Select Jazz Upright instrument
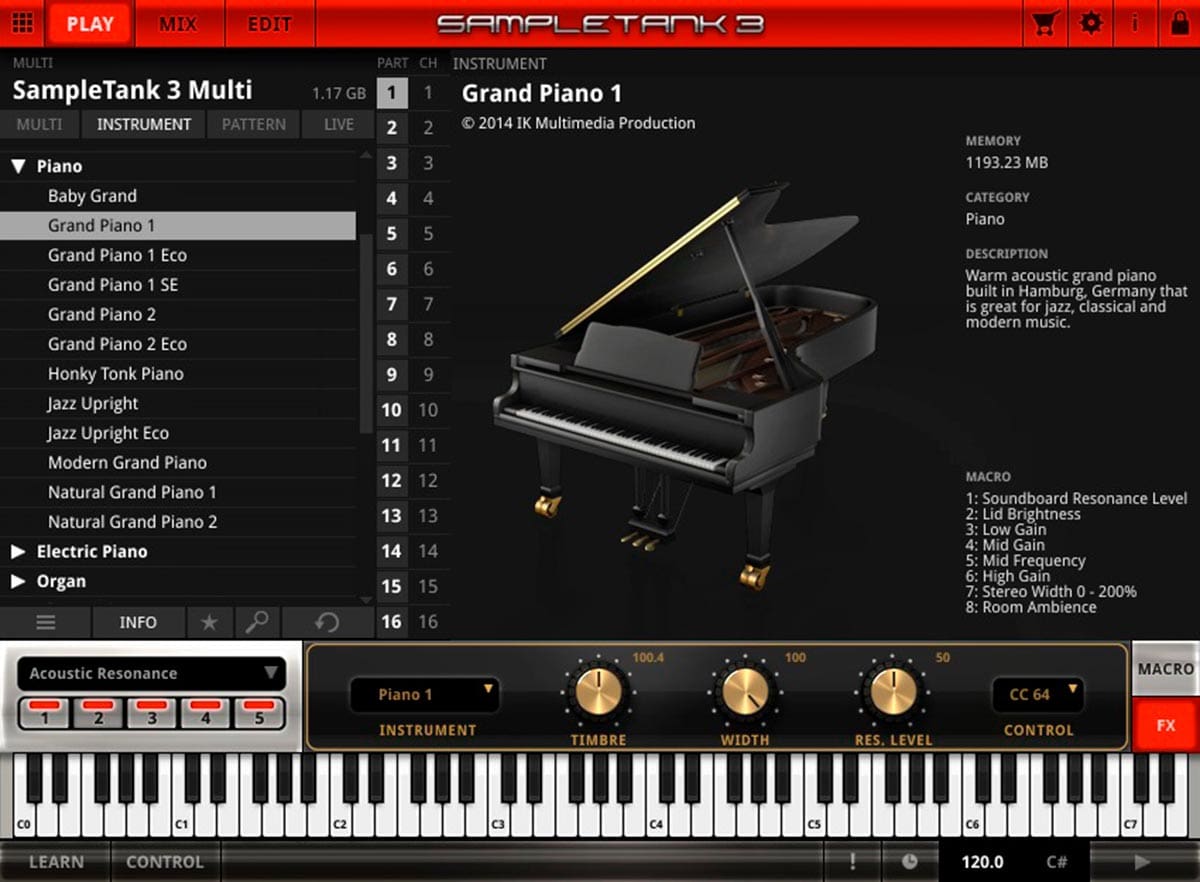This screenshot has height=882, width=1200. pos(178,403)
